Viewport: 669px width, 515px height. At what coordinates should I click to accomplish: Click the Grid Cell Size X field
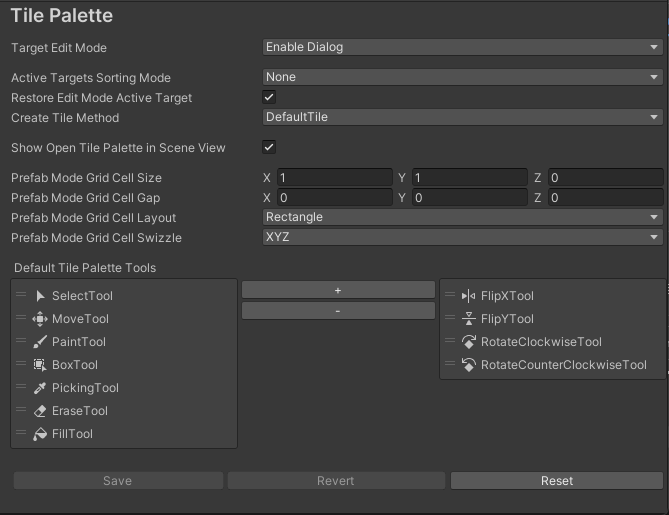(334, 178)
